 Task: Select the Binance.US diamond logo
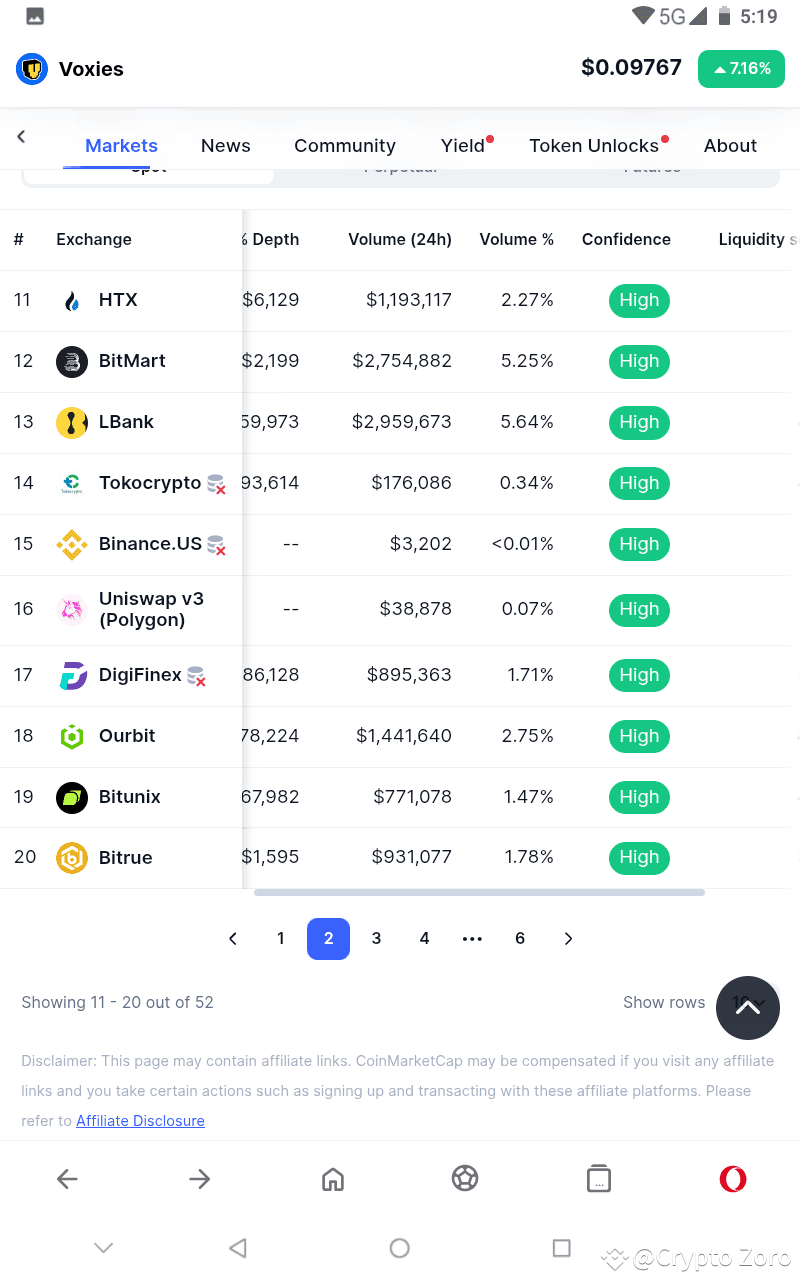point(72,544)
